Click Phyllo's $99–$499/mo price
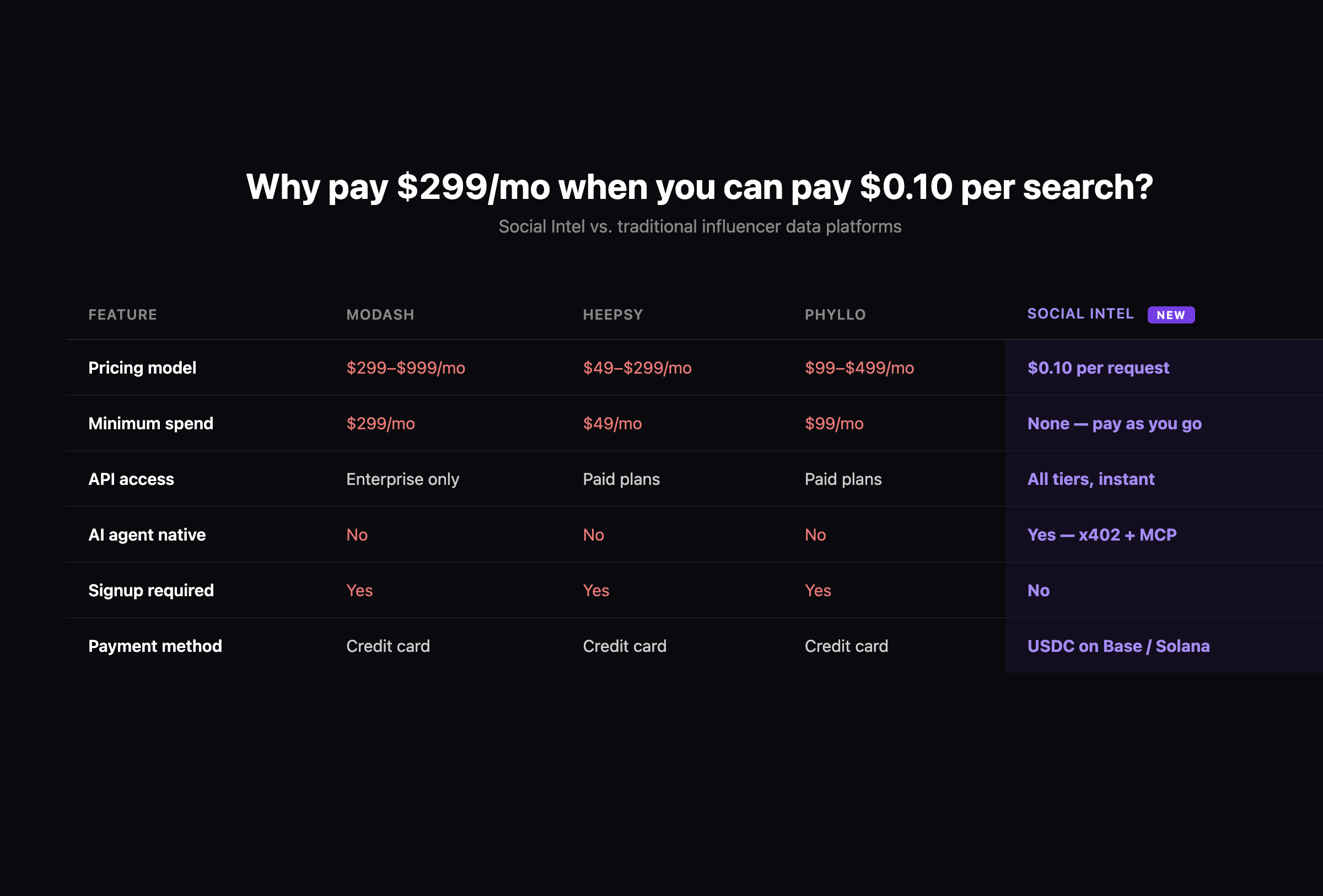Screen dimensions: 1323x896 point(858,368)
